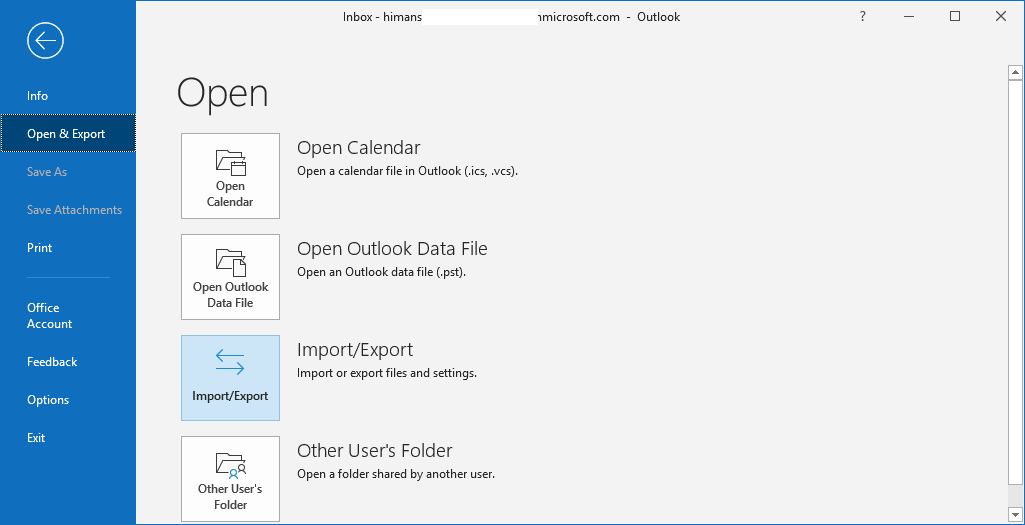
Task: Open Outlook Options
Action: (x=48, y=400)
